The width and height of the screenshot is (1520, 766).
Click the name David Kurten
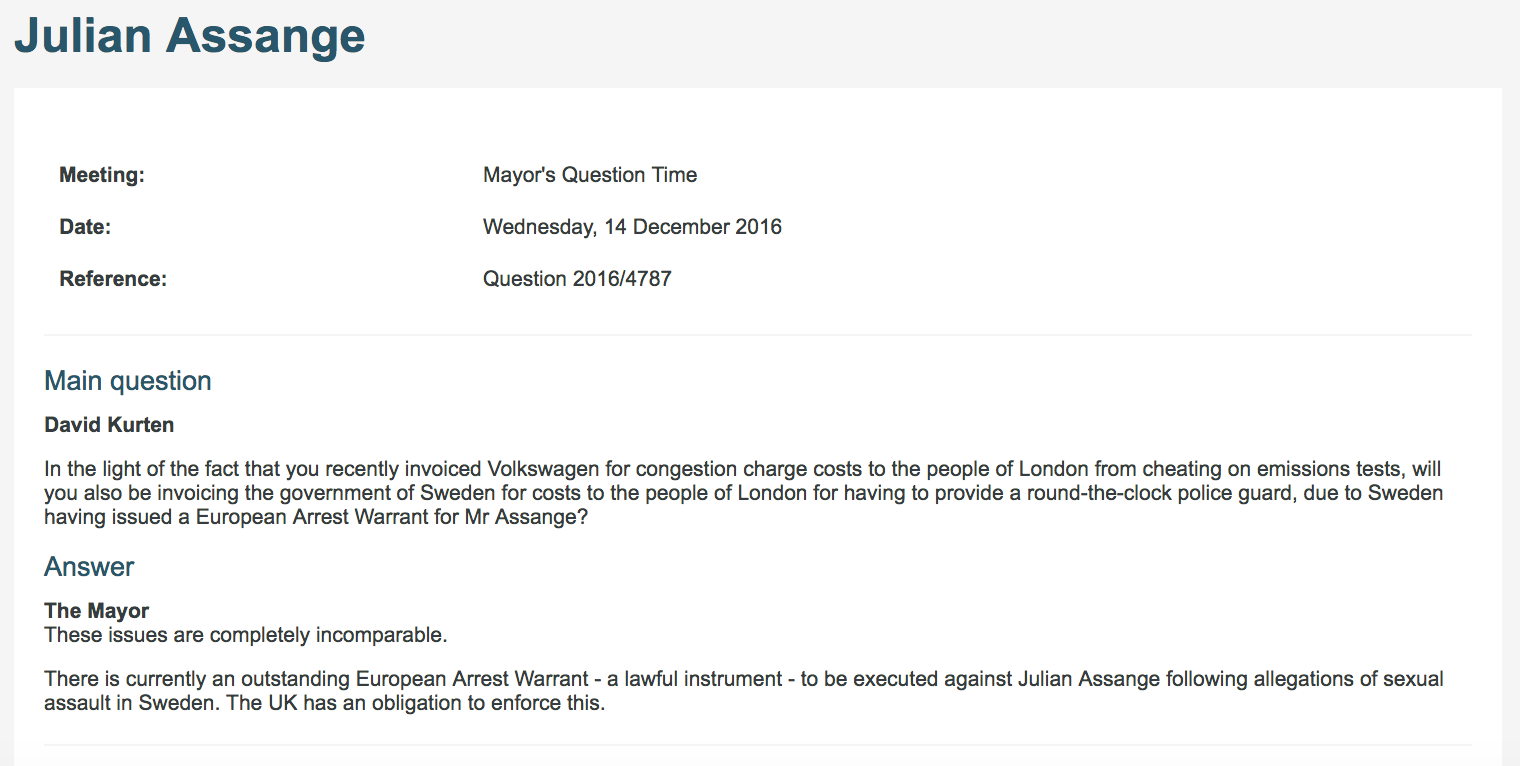click(109, 425)
